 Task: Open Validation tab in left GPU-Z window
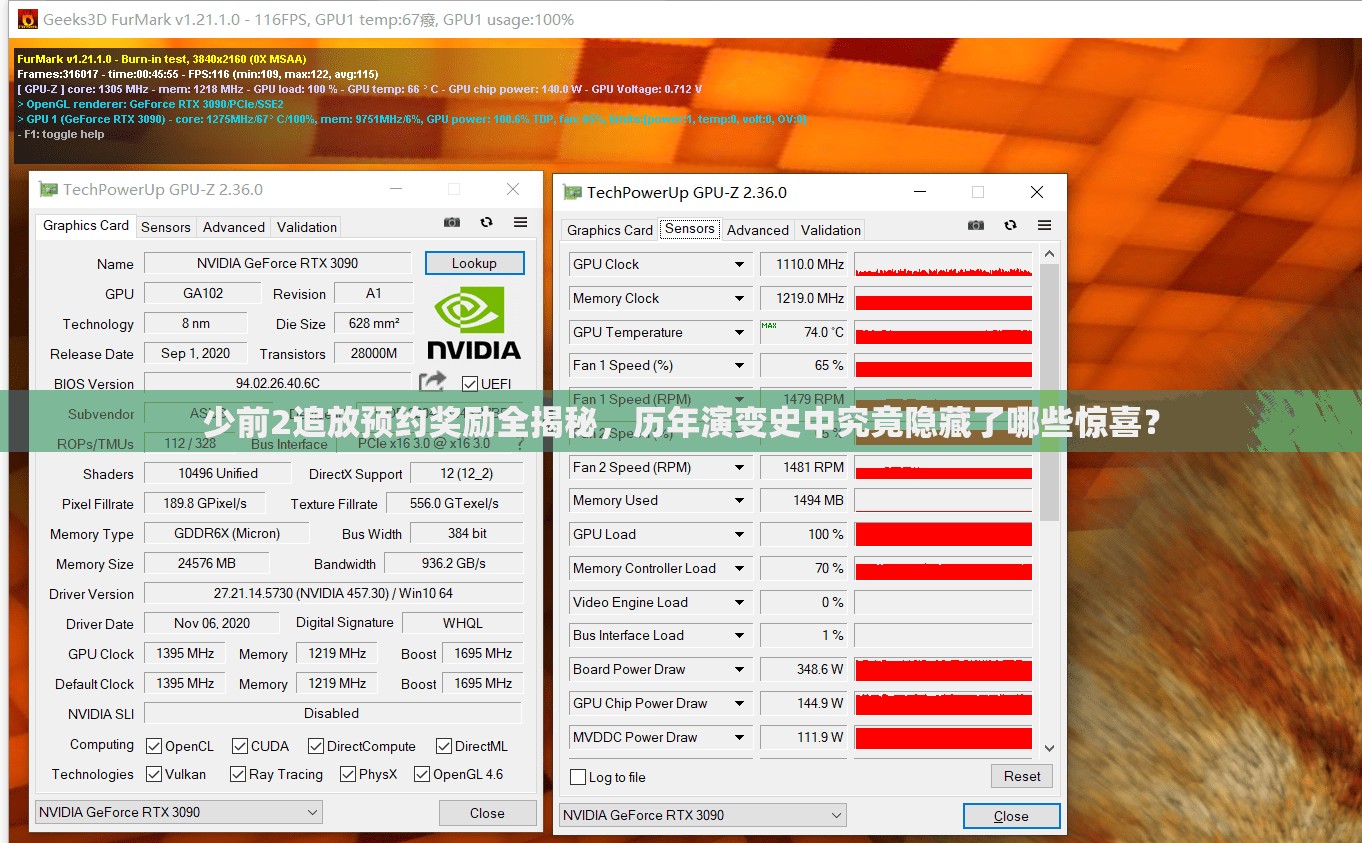tap(306, 227)
